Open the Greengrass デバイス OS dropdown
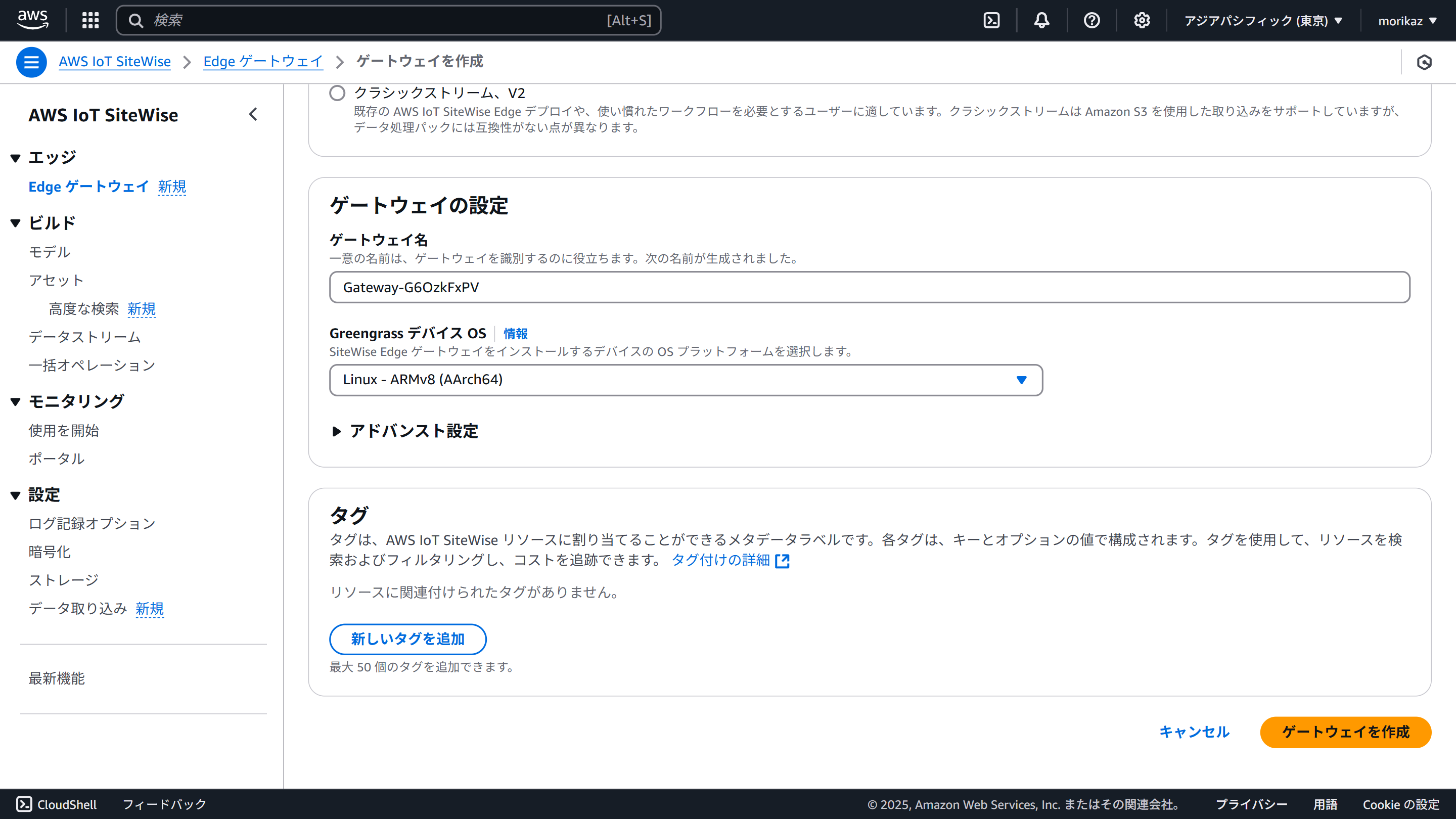 686,380
